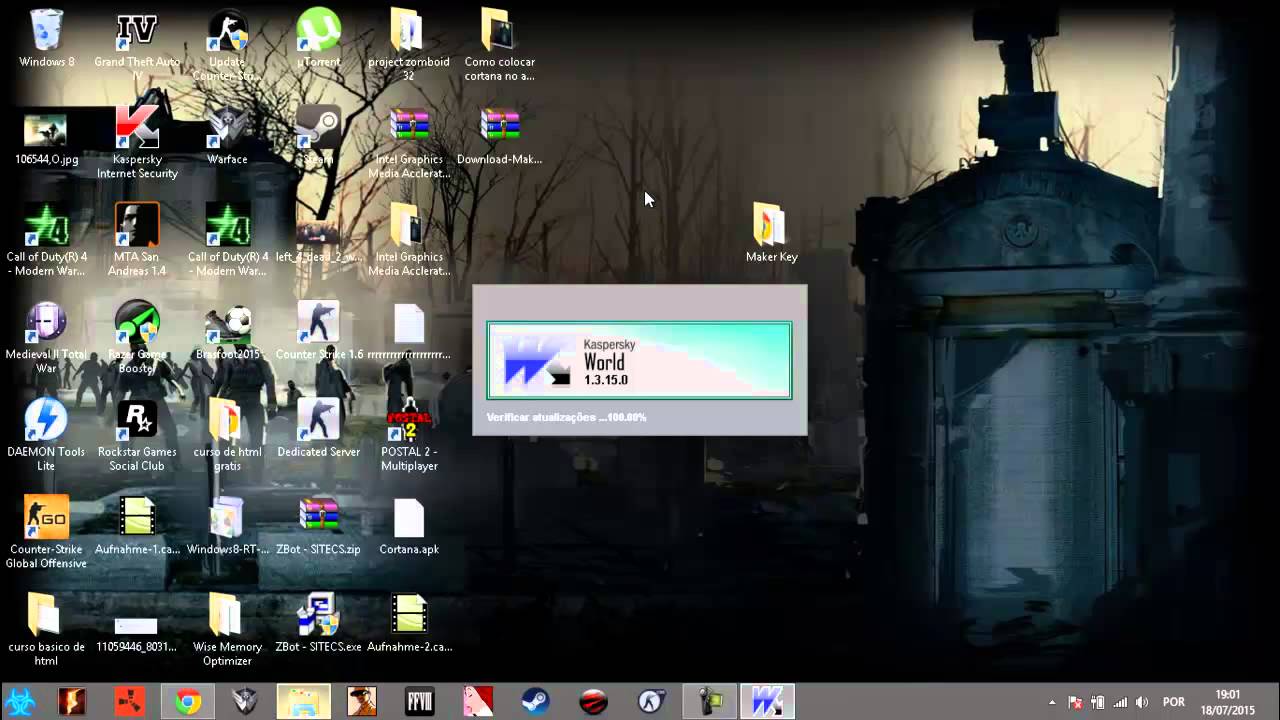The width and height of the screenshot is (1280, 720).
Task: Open the Wise Memory Optimizer folder
Action: pyautogui.click(x=228, y=615)
